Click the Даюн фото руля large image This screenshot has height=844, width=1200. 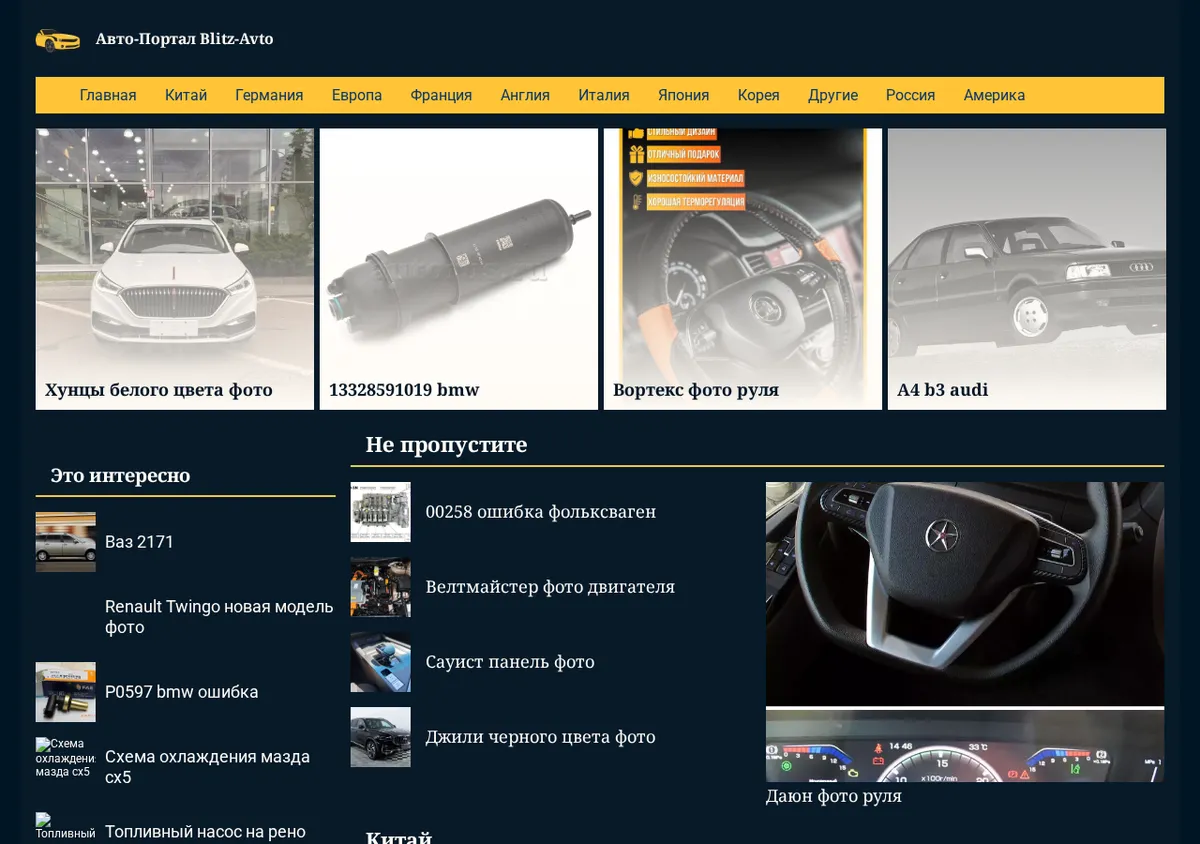(965, 632)
